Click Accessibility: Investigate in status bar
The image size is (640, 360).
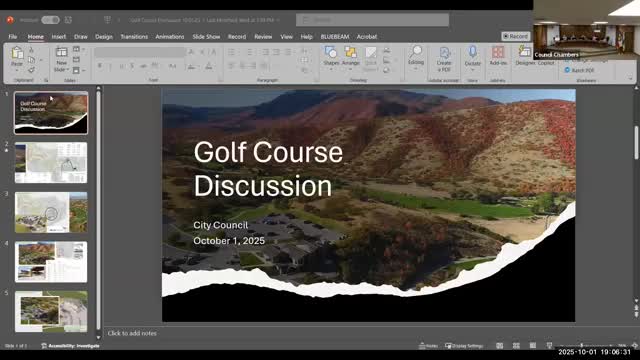click(70, 346)
